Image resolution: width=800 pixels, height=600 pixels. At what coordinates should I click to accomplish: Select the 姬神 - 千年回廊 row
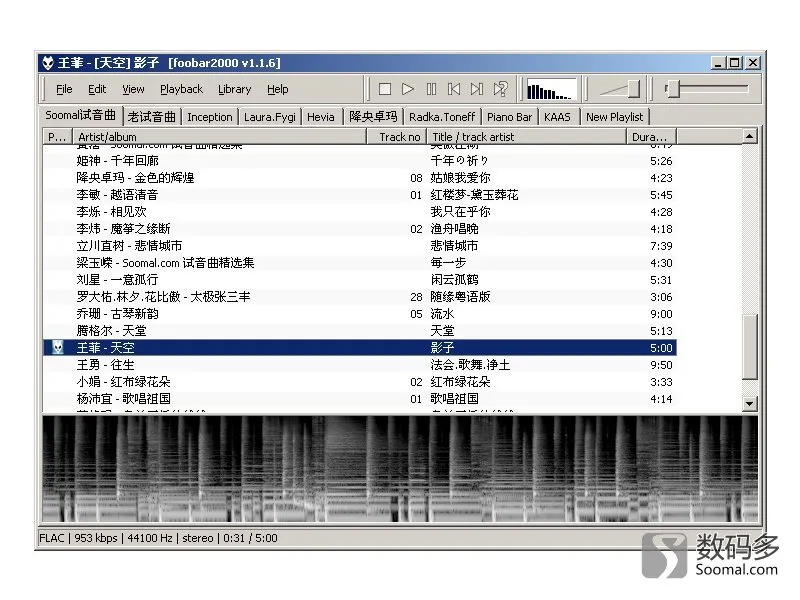point(360,161)
